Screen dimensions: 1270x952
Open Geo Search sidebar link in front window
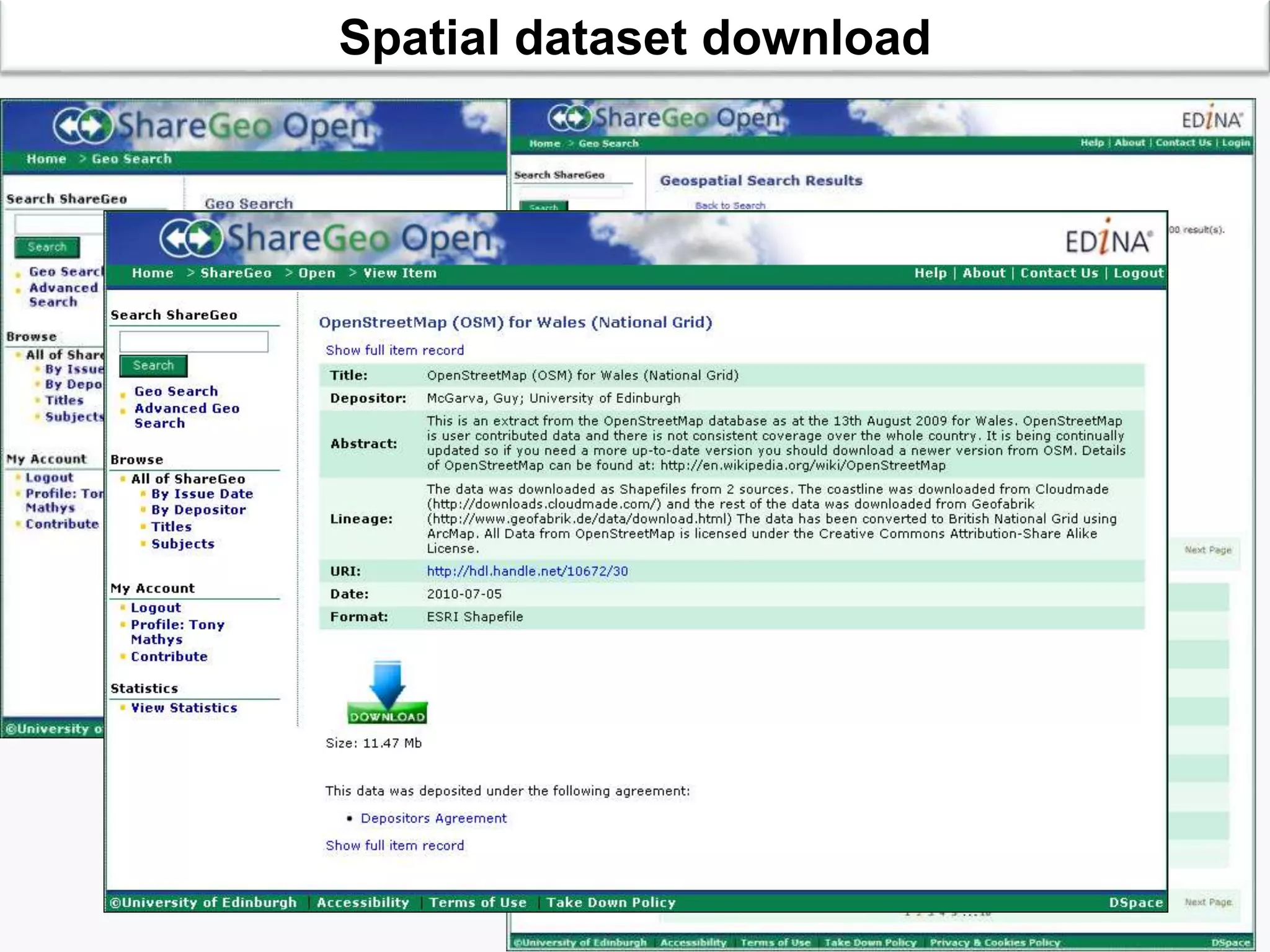(176, 392)
